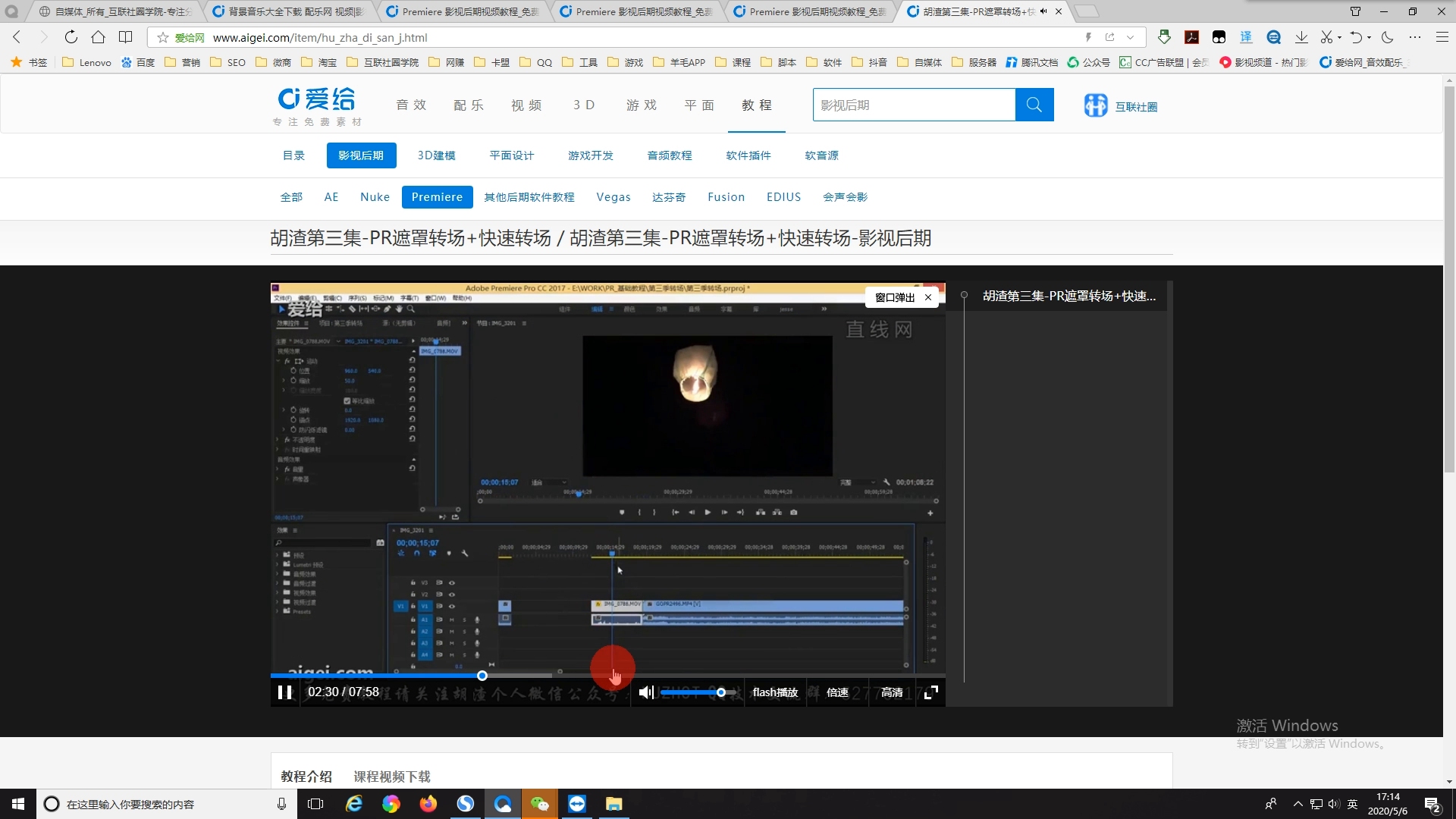Select the AE software filter

pyautogui.click(x=331, y=197)
